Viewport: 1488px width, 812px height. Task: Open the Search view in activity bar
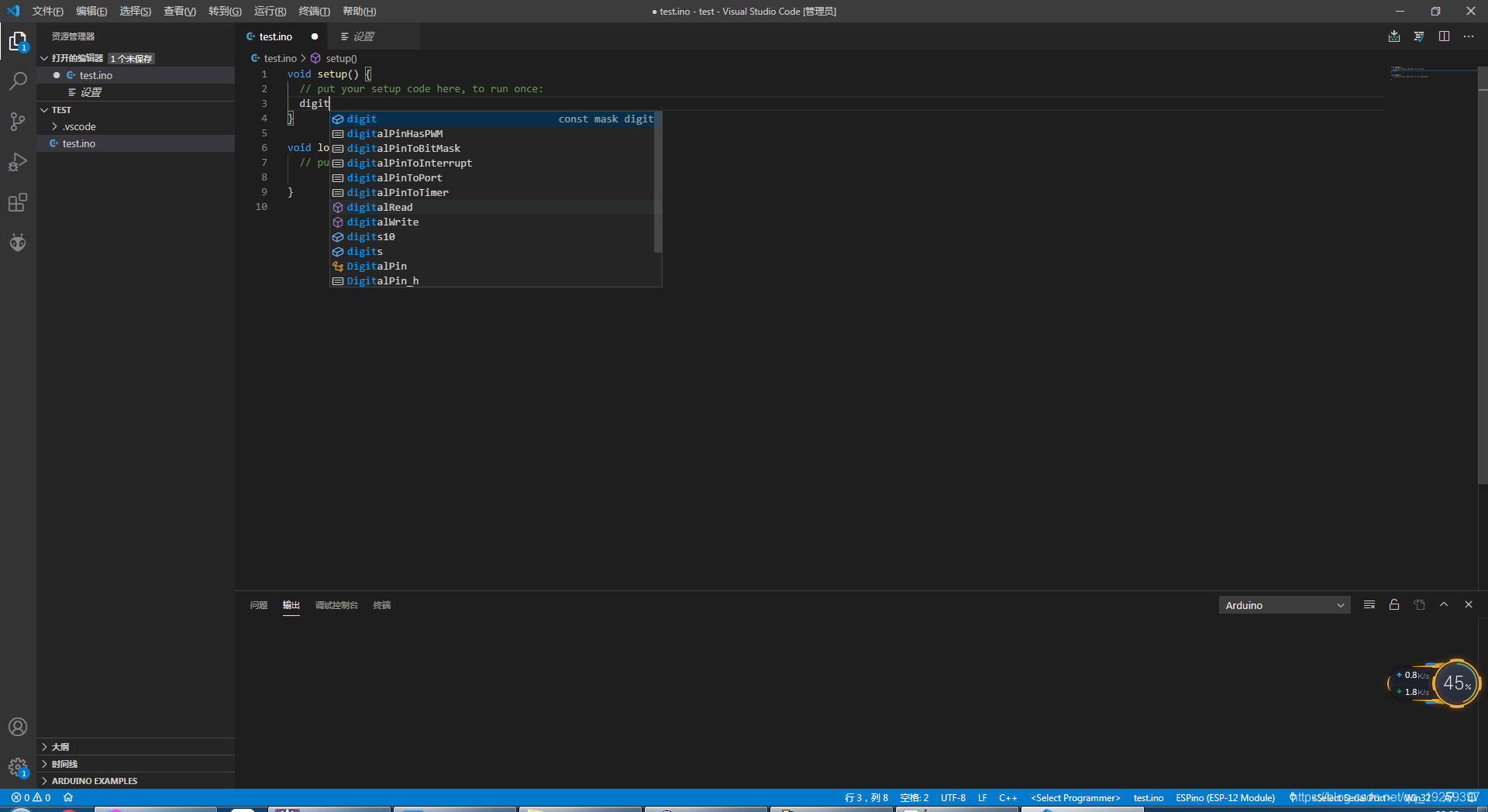tap(18, 81)
